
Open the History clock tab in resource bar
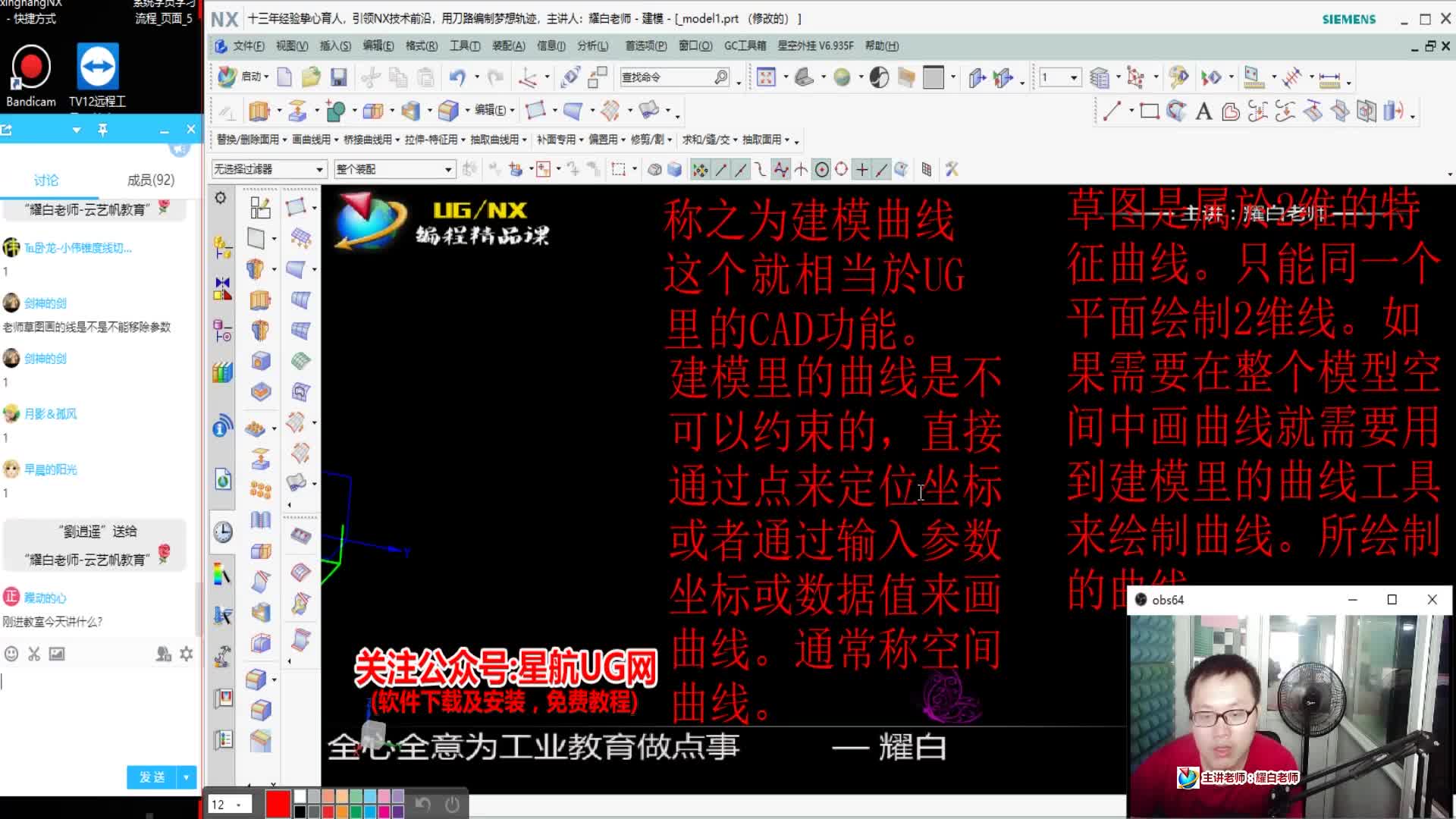[x=222, y=532]
